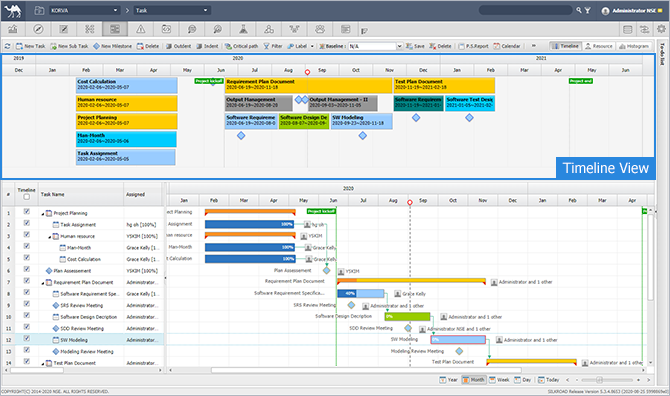Uncheck timeline checkbox for SRS Review Meeting row
Image resolution: width=670 pixels, height=396 pixels.
pos(26,304)
